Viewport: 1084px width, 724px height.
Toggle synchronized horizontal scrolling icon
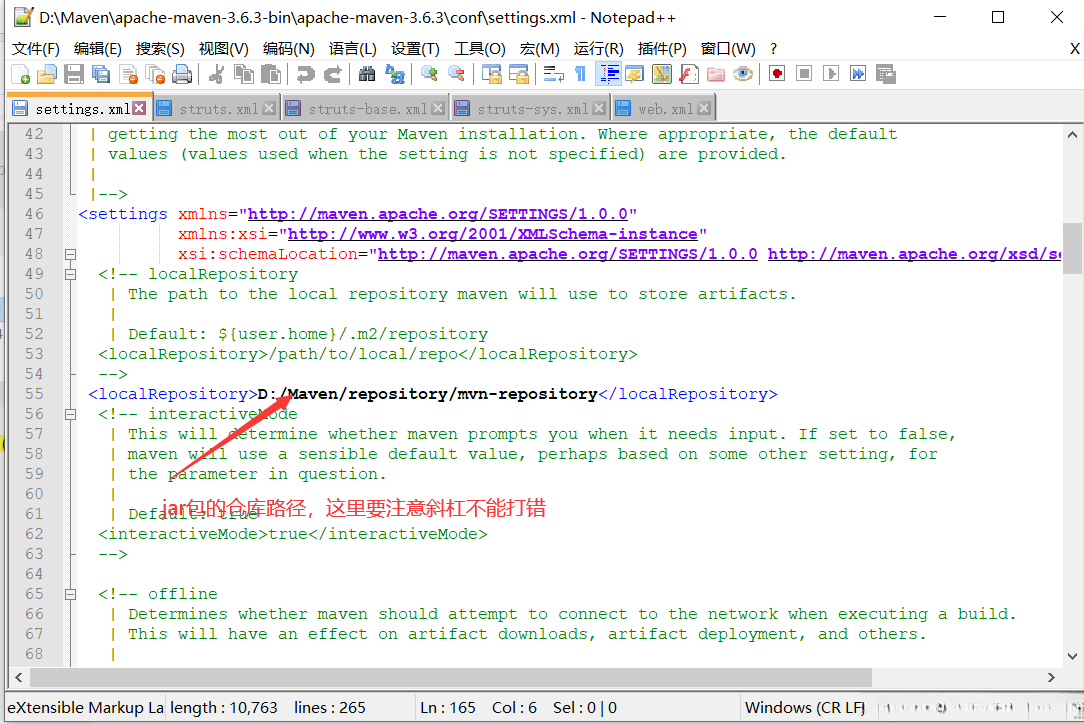518,74
